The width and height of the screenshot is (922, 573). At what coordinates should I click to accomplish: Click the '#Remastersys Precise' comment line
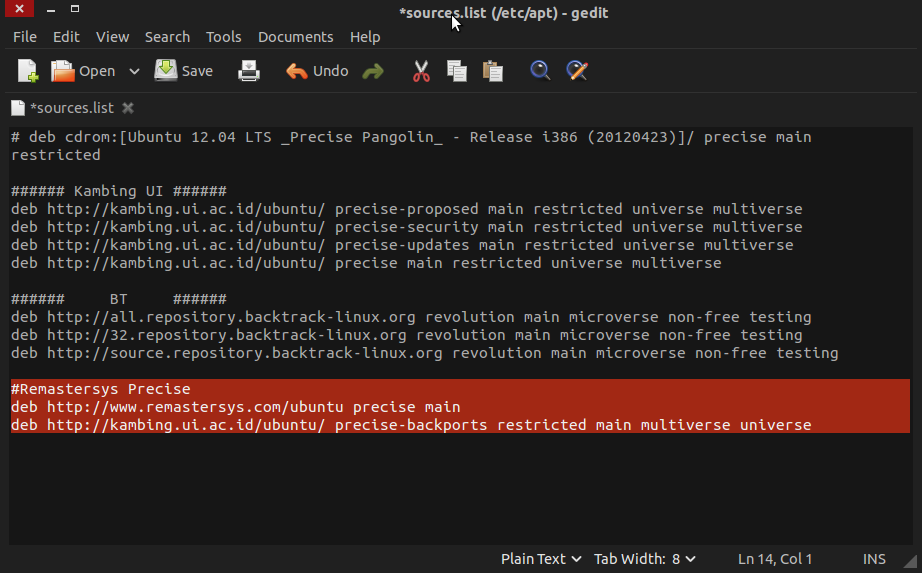click(x=101, y=389)
